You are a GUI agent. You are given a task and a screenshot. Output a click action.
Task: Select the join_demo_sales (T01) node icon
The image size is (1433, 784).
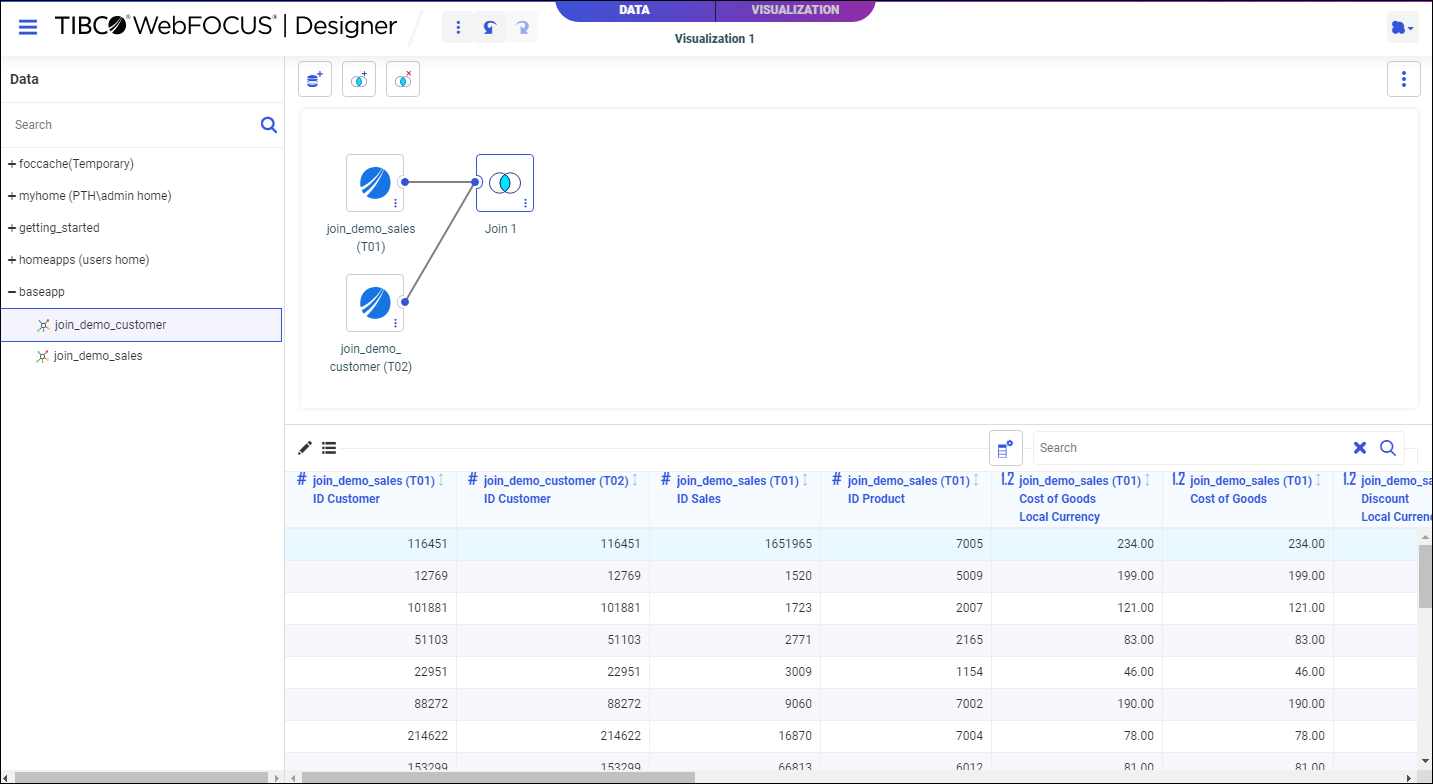point(375,183)
